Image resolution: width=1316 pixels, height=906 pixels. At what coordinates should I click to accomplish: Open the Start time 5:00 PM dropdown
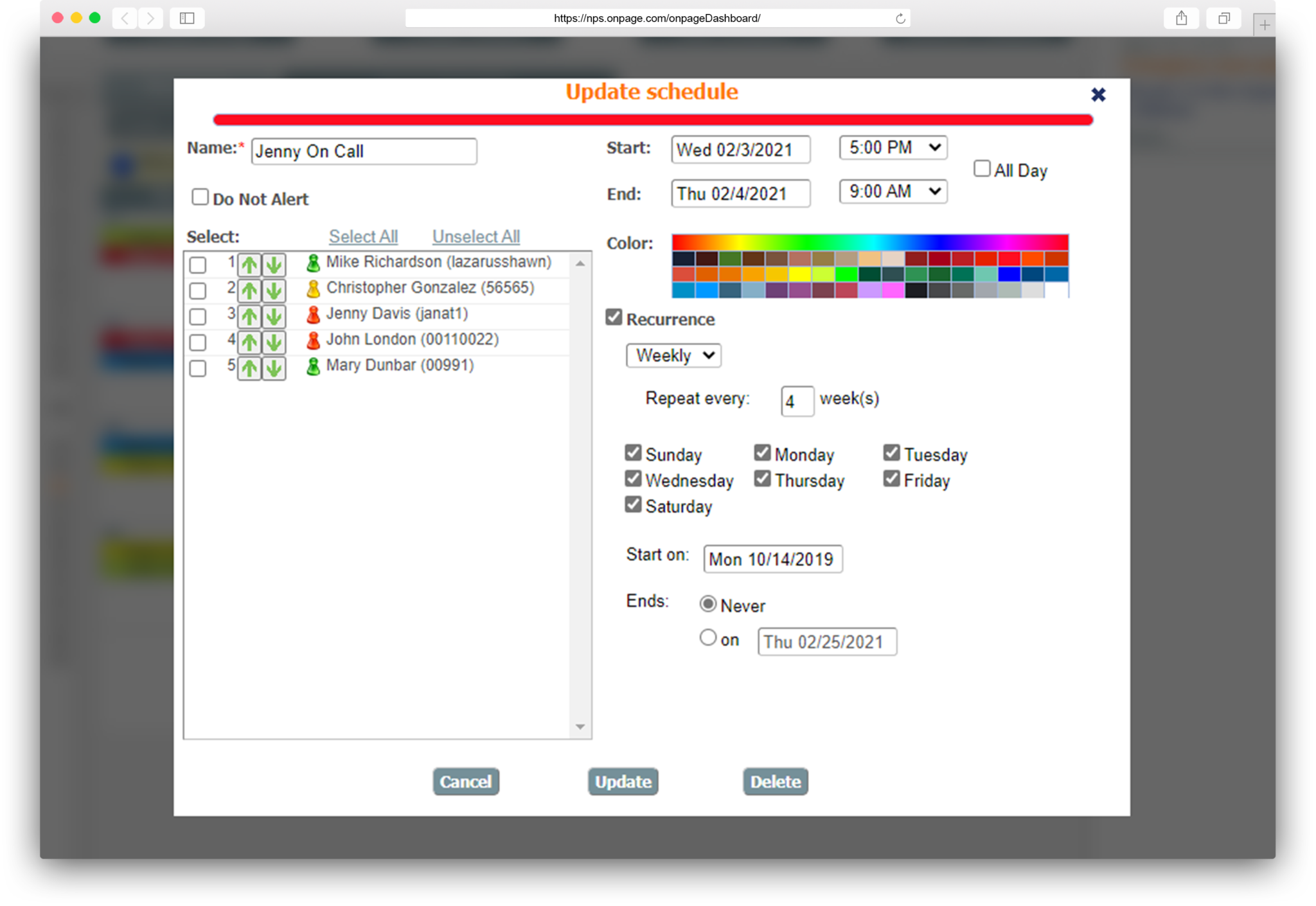[891, 147]
